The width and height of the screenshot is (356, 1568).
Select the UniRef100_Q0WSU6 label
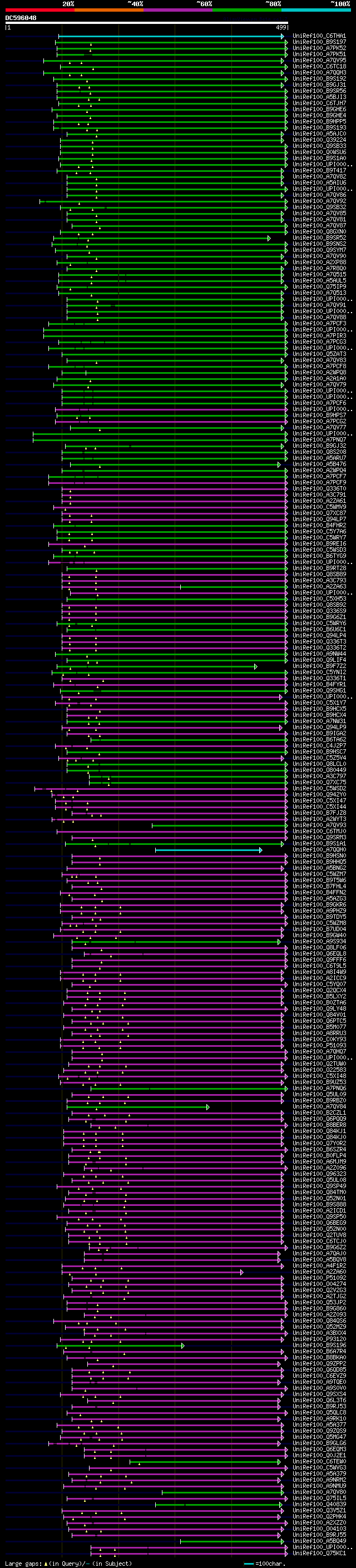tap(319, 152)
